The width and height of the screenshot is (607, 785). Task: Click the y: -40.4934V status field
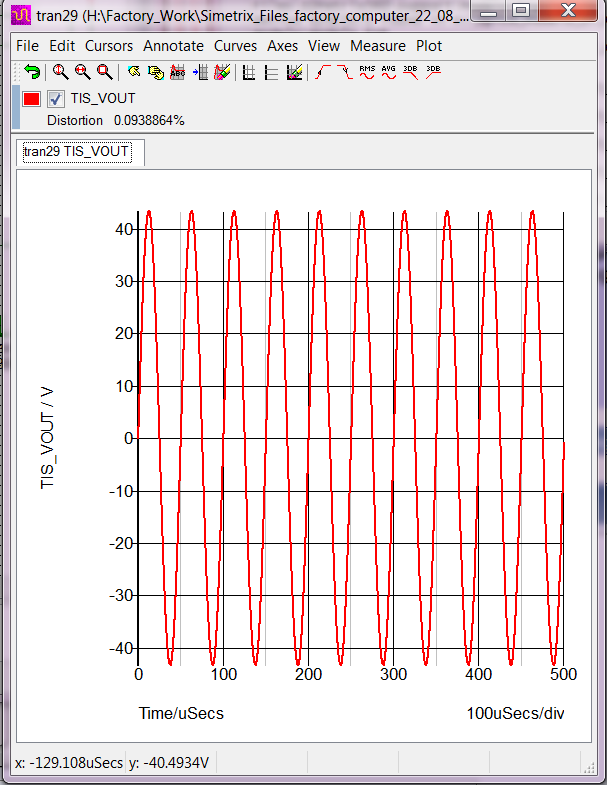click(x=169, y=763)
